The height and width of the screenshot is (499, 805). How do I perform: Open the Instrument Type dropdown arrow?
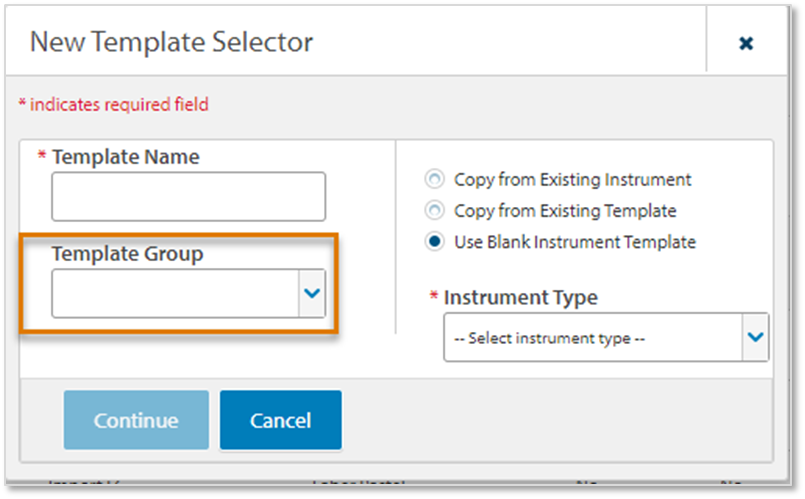pyautogui.click(x=756, y=338)
